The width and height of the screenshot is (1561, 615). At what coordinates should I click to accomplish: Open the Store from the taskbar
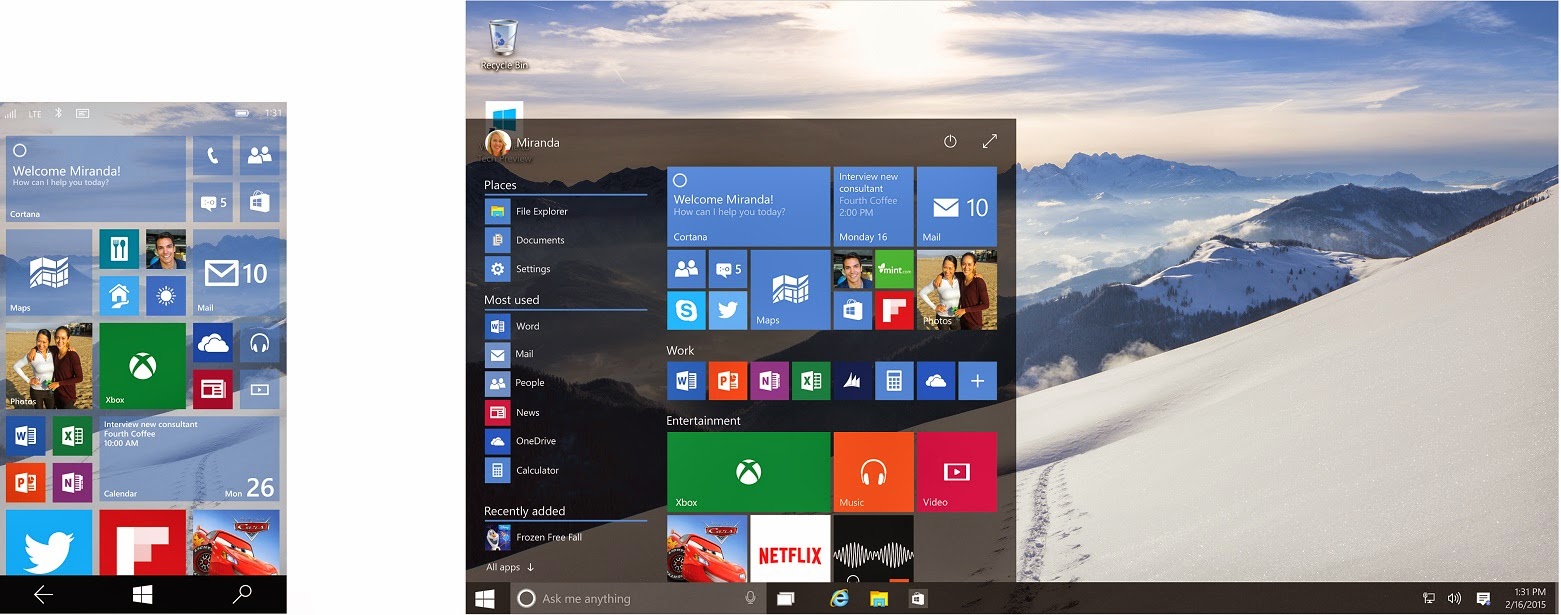pyautogui.click(x=917, y=598)
